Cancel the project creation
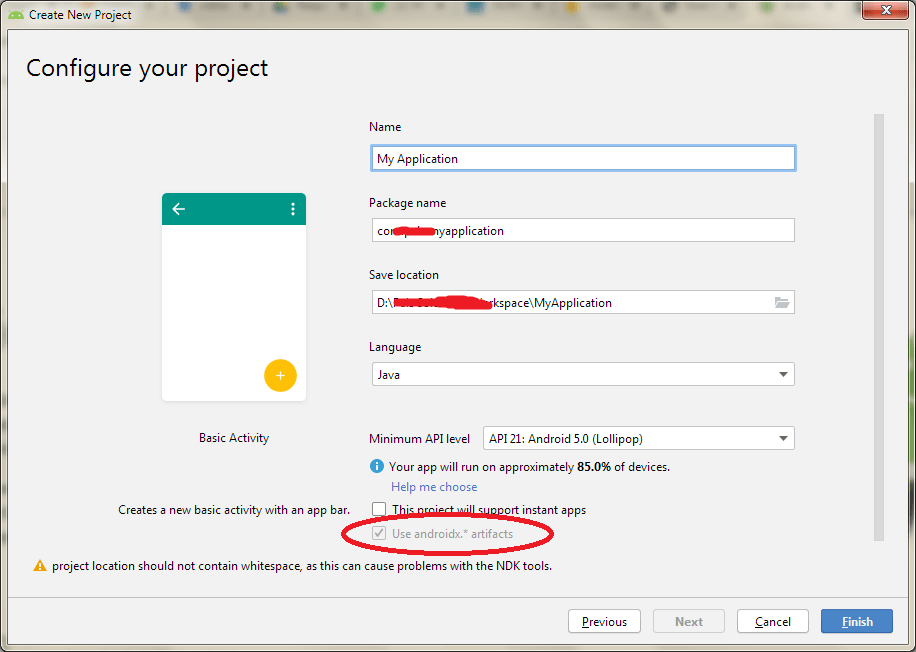The width and height of the screenshot is (916, 652). (772, 621)
